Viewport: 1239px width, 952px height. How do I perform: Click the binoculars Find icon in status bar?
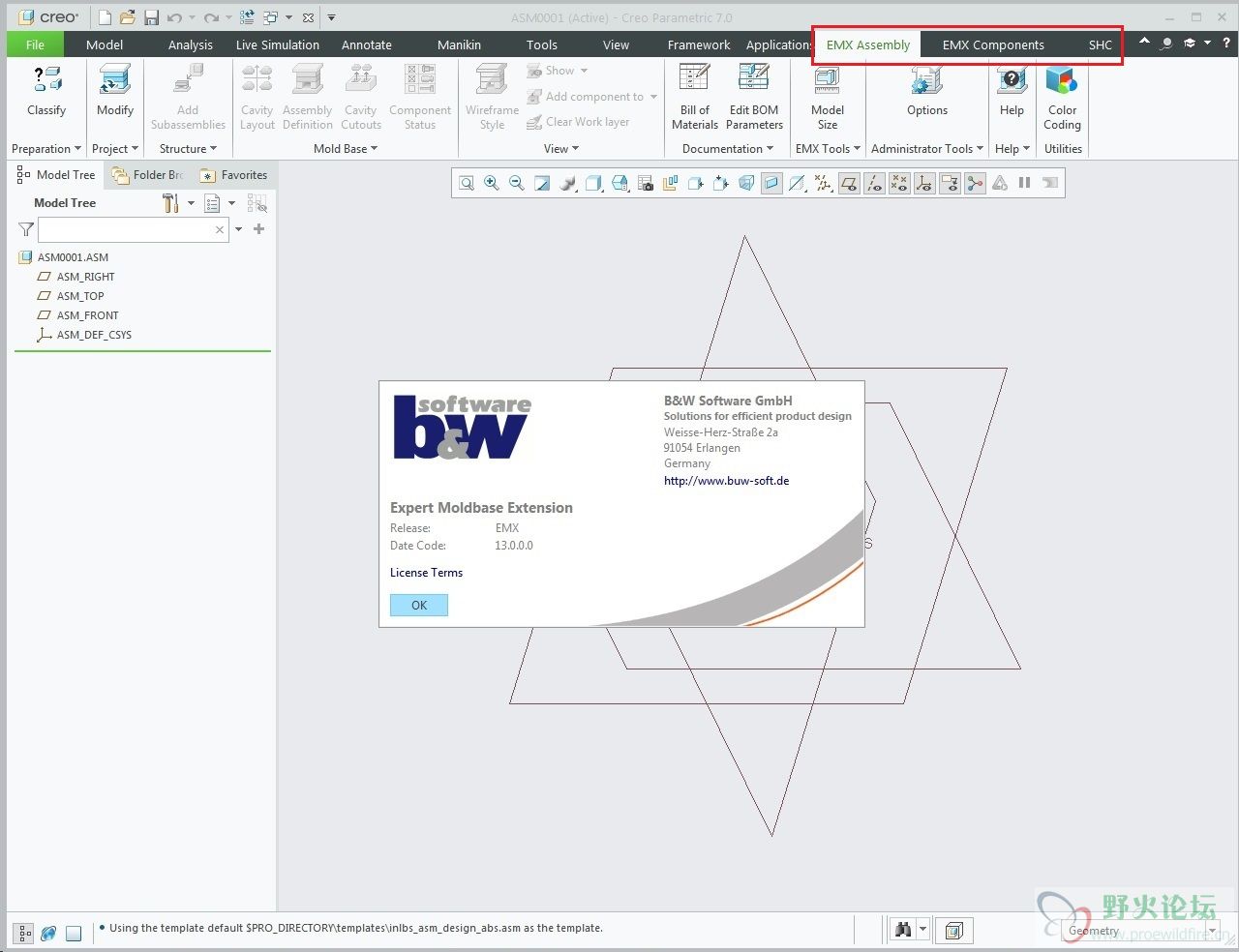click(x=903, y=930)
